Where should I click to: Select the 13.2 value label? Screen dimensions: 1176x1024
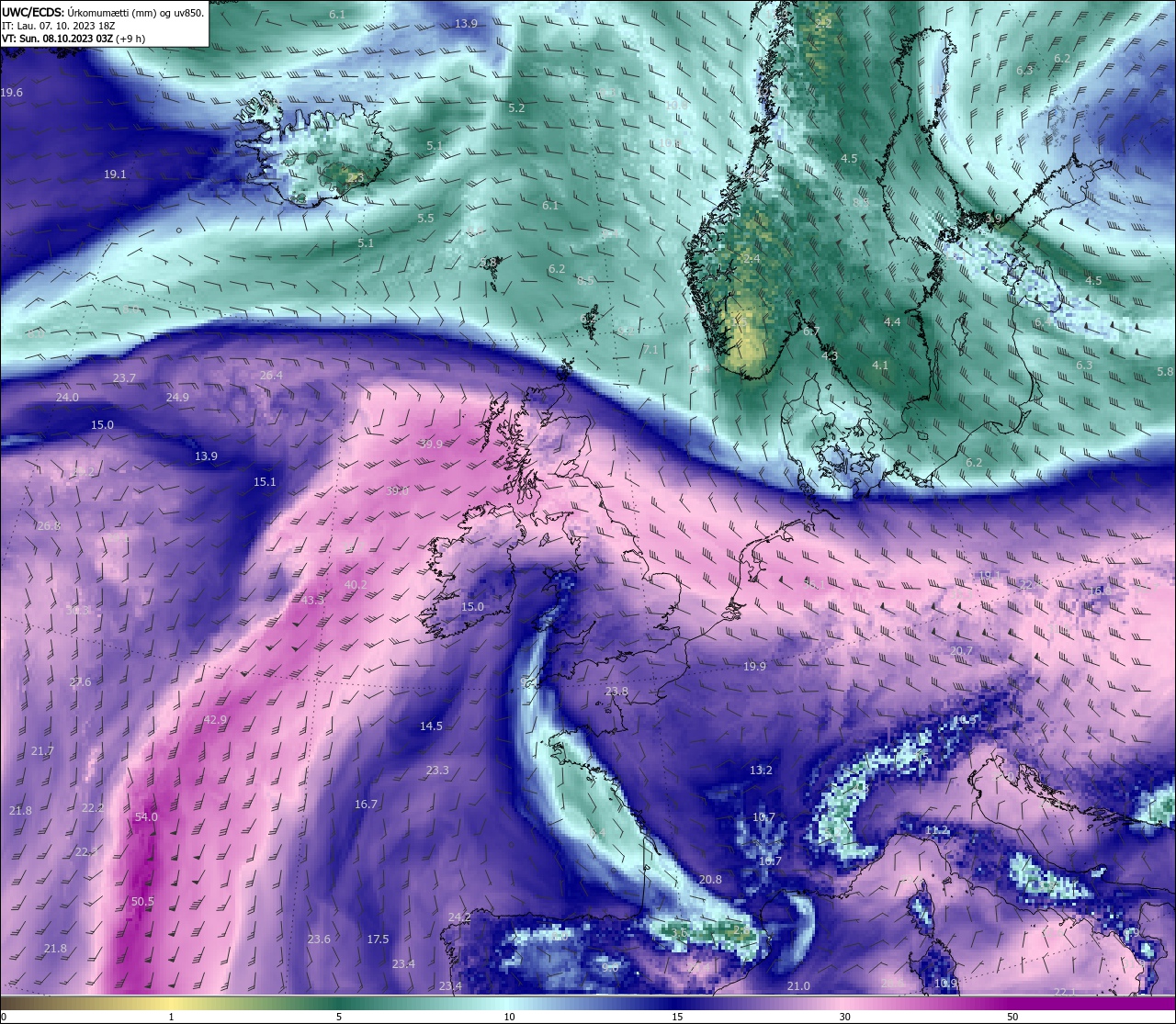(761, 771)
